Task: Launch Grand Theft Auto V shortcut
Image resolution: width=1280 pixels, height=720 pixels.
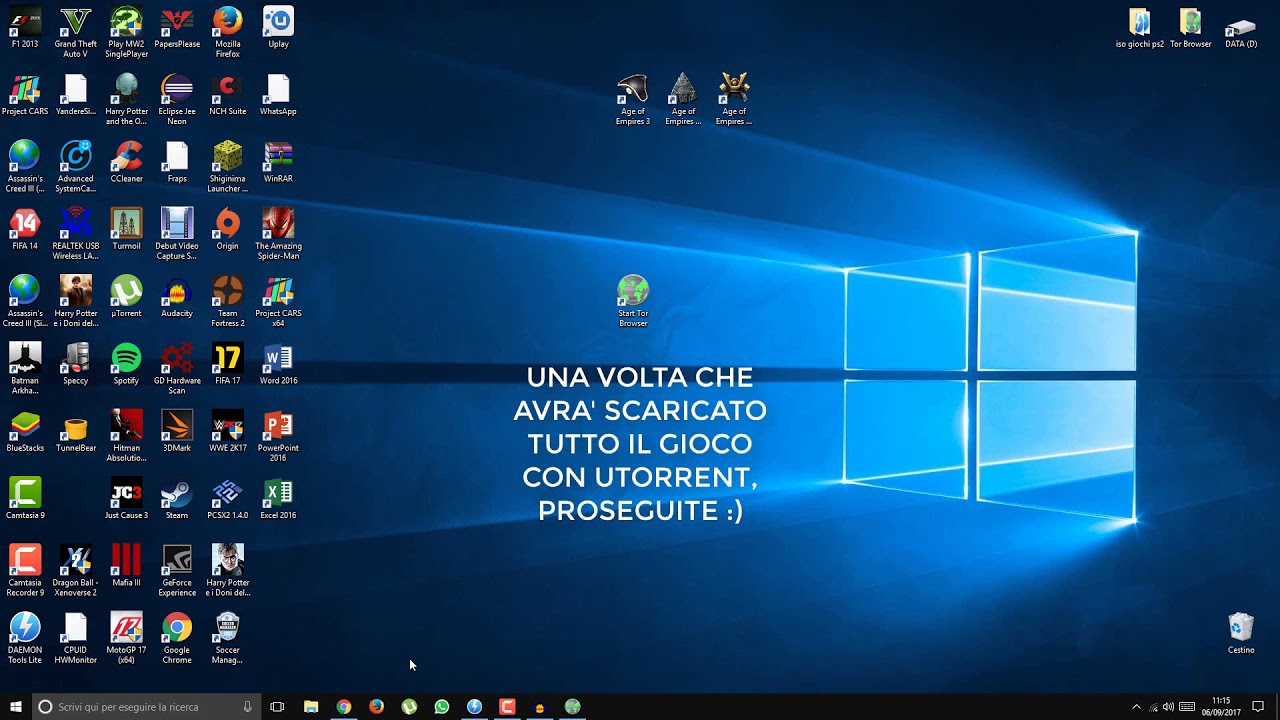Action: tap(76, 32)
